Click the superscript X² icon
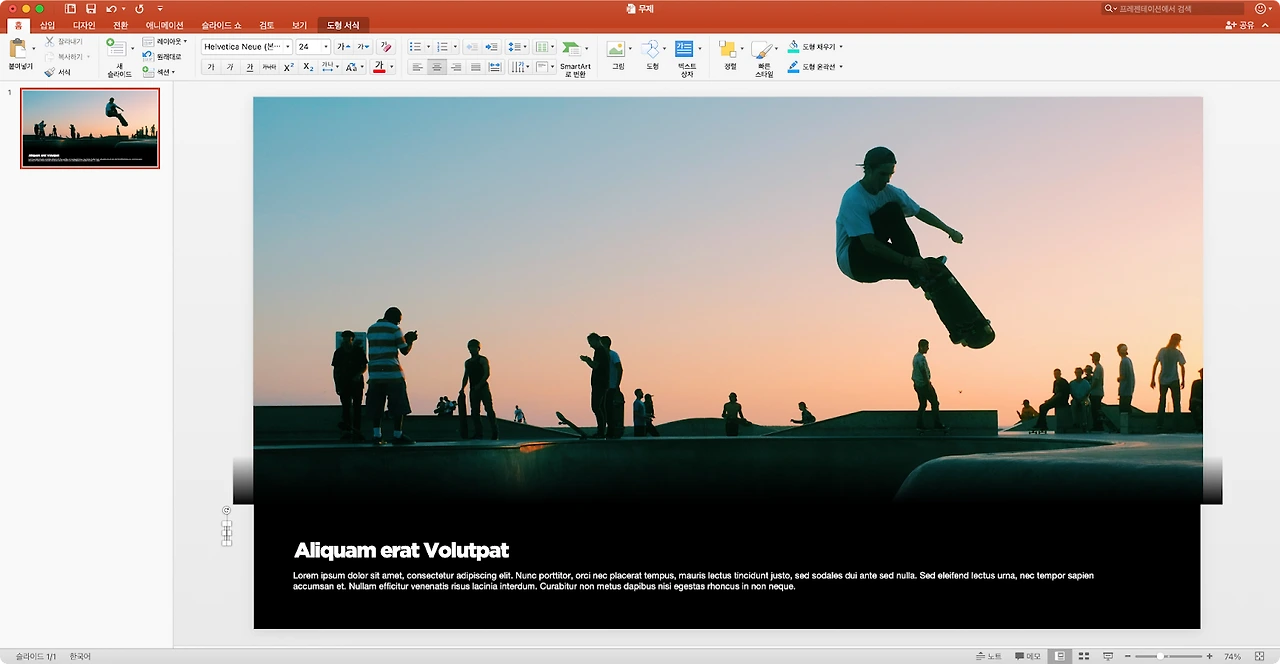This screenshot has height=664, width=1280. (289, 67)
